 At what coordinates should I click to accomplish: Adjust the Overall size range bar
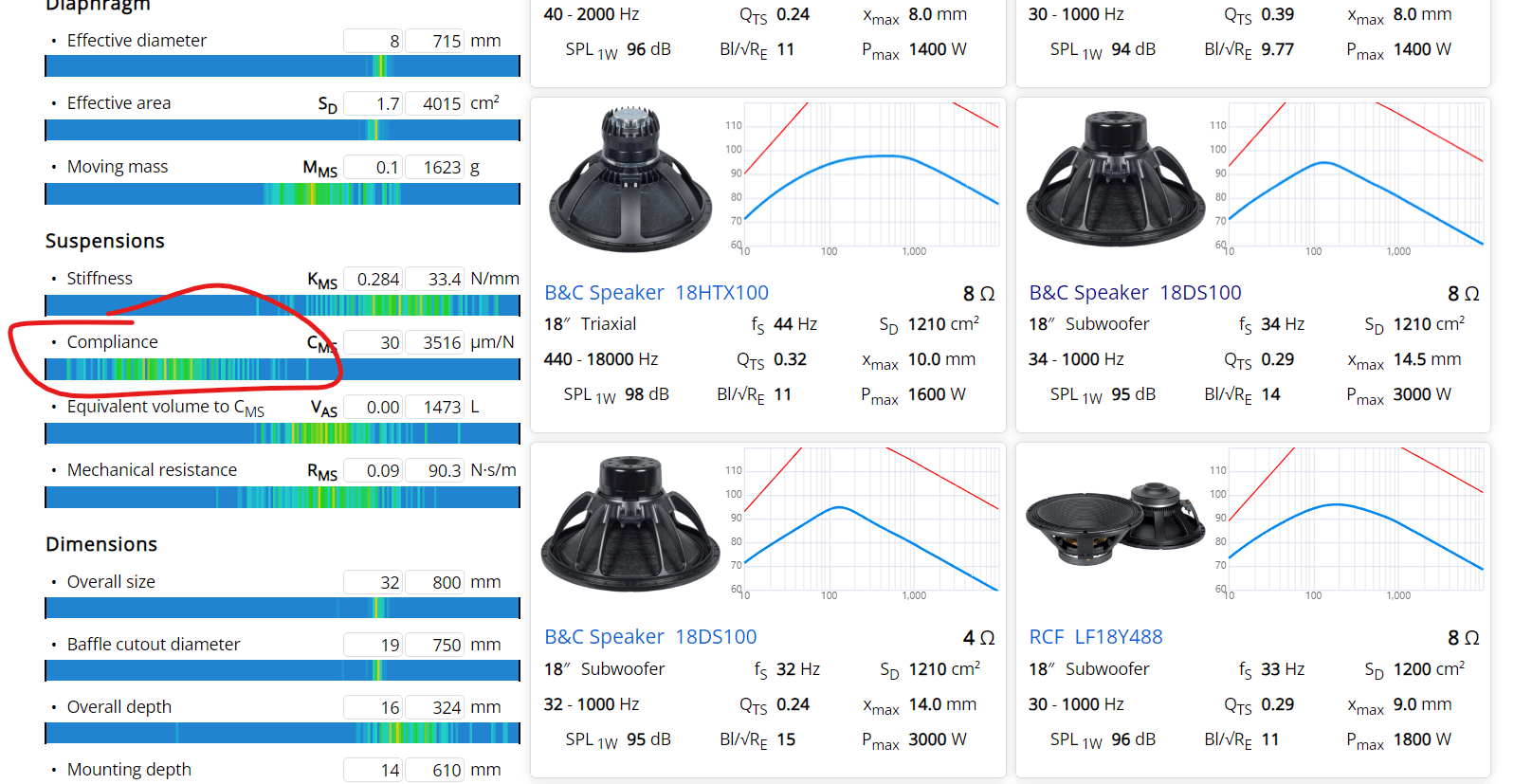283,608
